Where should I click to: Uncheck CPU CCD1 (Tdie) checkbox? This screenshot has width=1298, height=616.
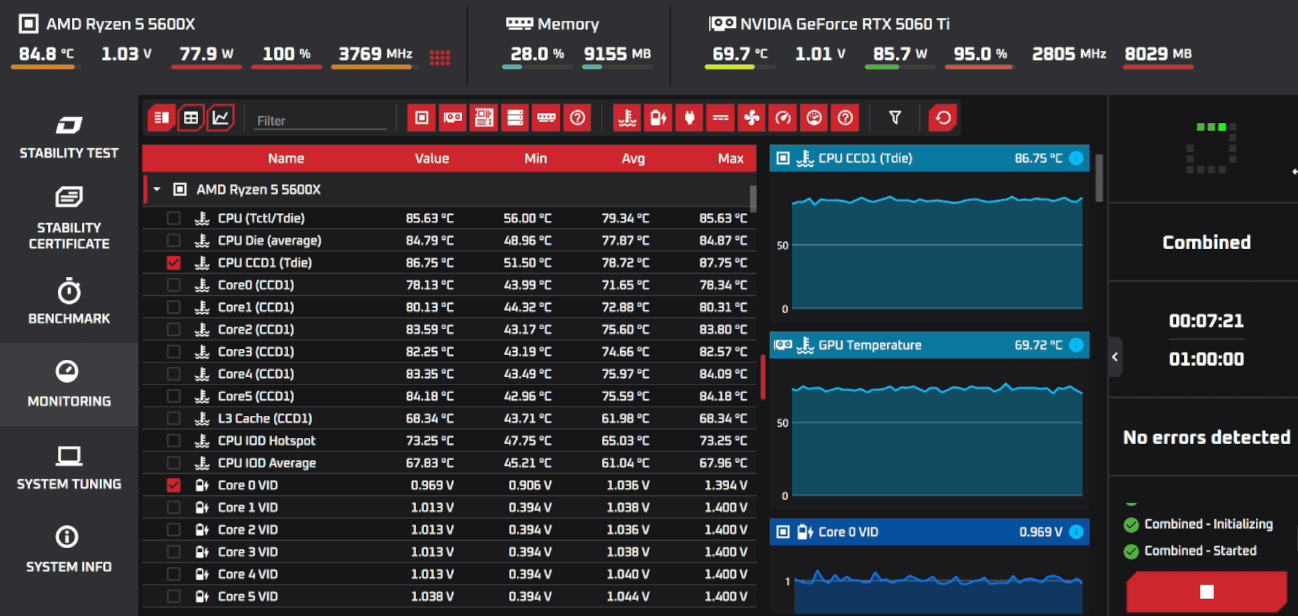click(174, 263)
